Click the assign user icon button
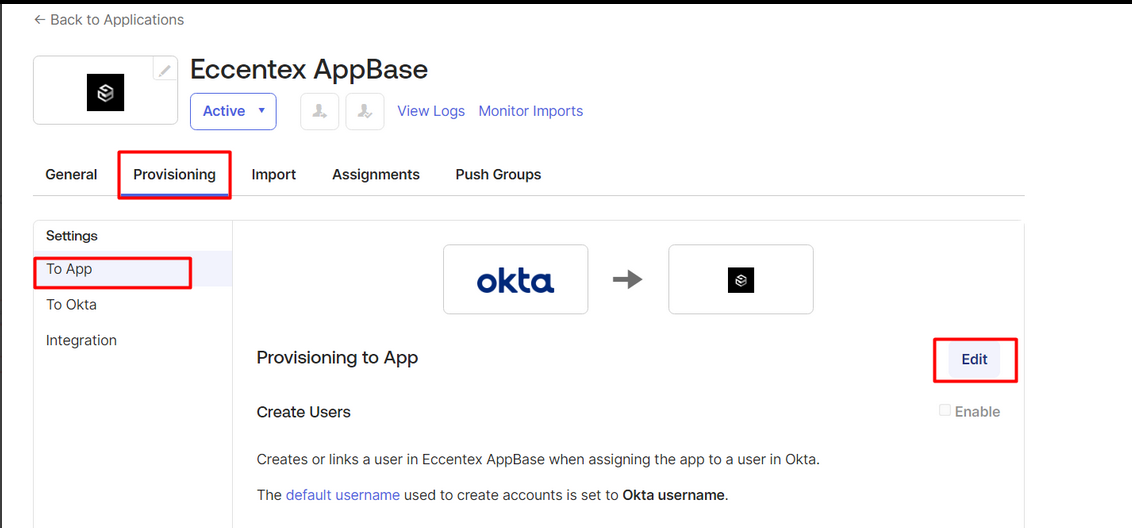The image size is (1132, 528). pos(319,111)
